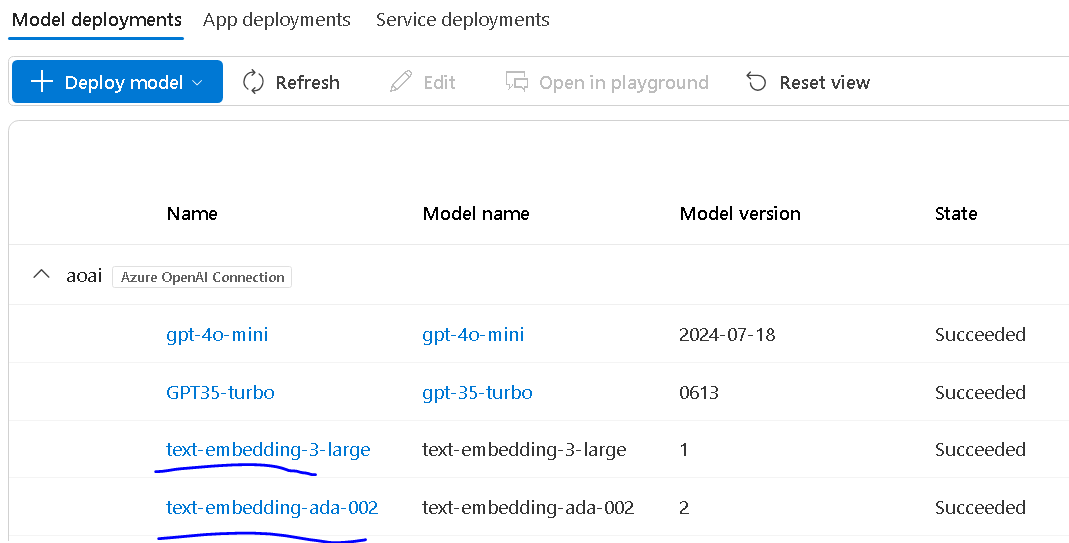Click version 1 of text-embedding-3-large

click(684, 450)
